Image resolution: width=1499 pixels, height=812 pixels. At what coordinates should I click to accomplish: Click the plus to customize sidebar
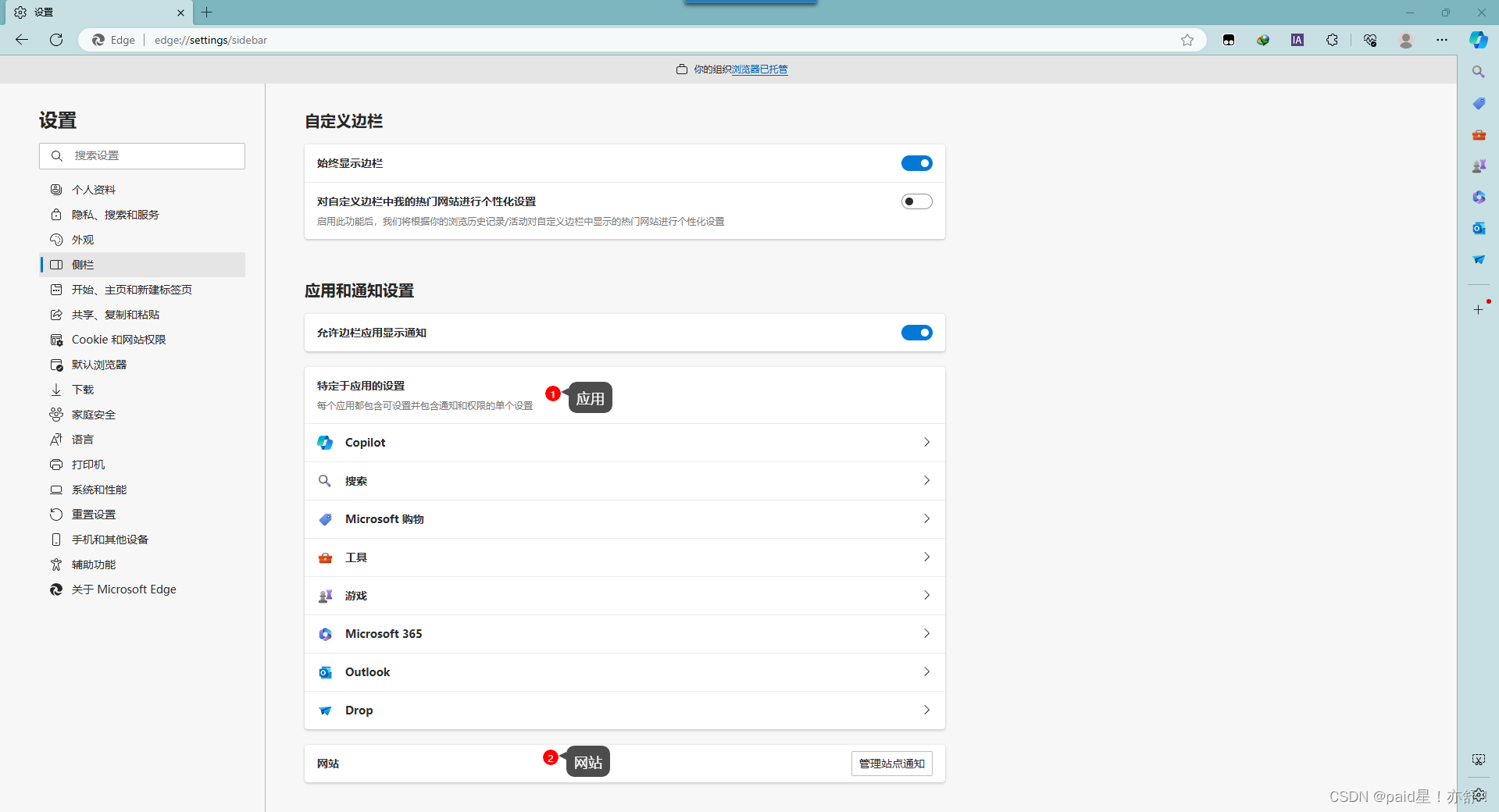coord(1478,310)
